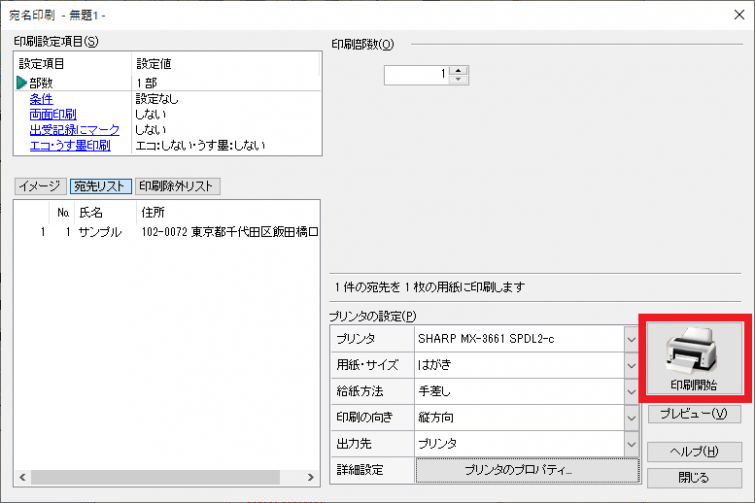Image resolution: width=755 pixels, height=503 pixels.
Task: Click right arrow of address list scrollbar
Action: (x=311, y=477)
